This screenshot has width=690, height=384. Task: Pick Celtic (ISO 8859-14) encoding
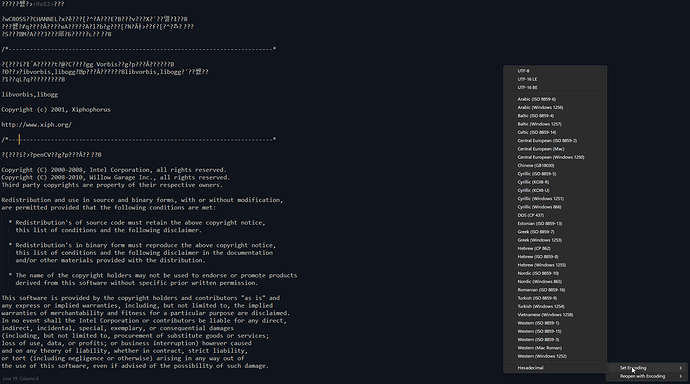point(555,132)
